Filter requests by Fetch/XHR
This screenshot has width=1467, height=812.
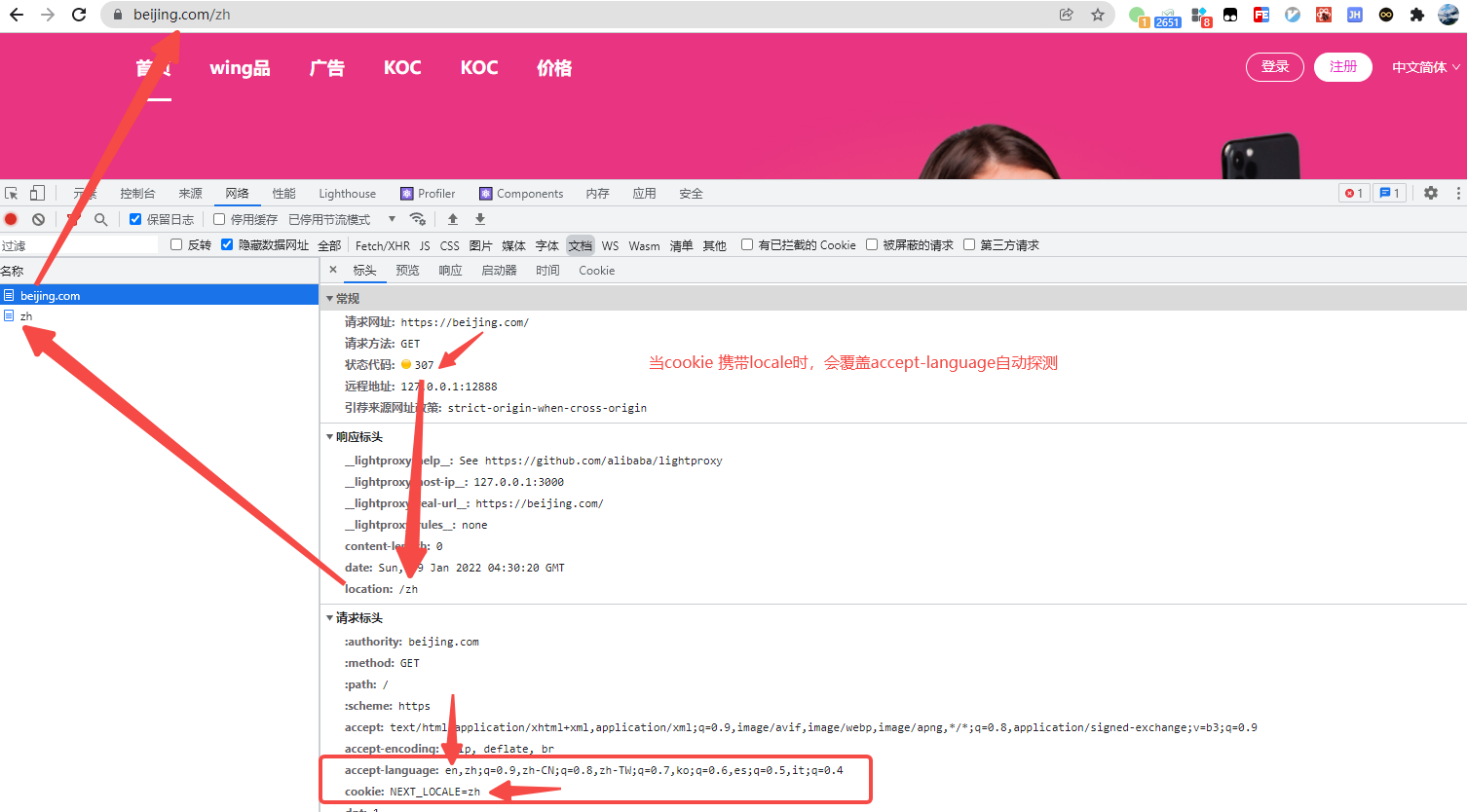coord(382,245)
